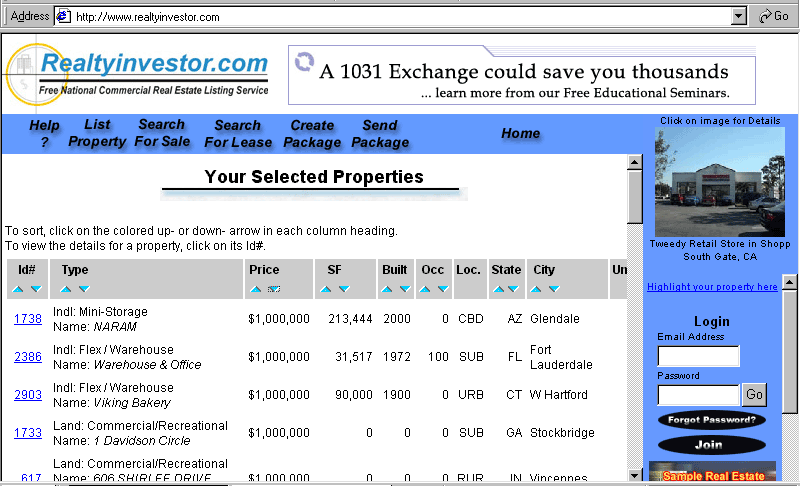This screenshot has width=800, height=486.
Task: Click the Internet Explorer page icon in address bar
Action: [63, 16]
